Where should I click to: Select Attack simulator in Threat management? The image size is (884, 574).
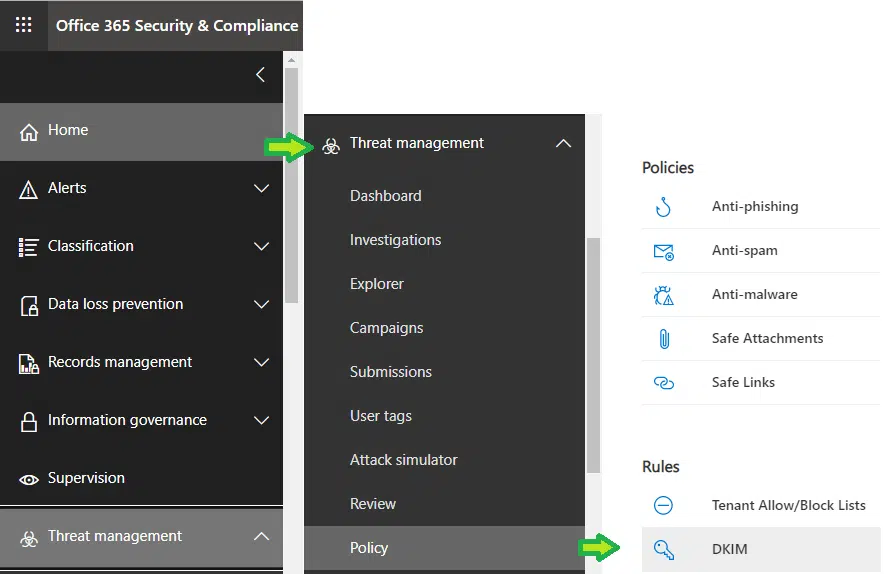click(403, 460)
